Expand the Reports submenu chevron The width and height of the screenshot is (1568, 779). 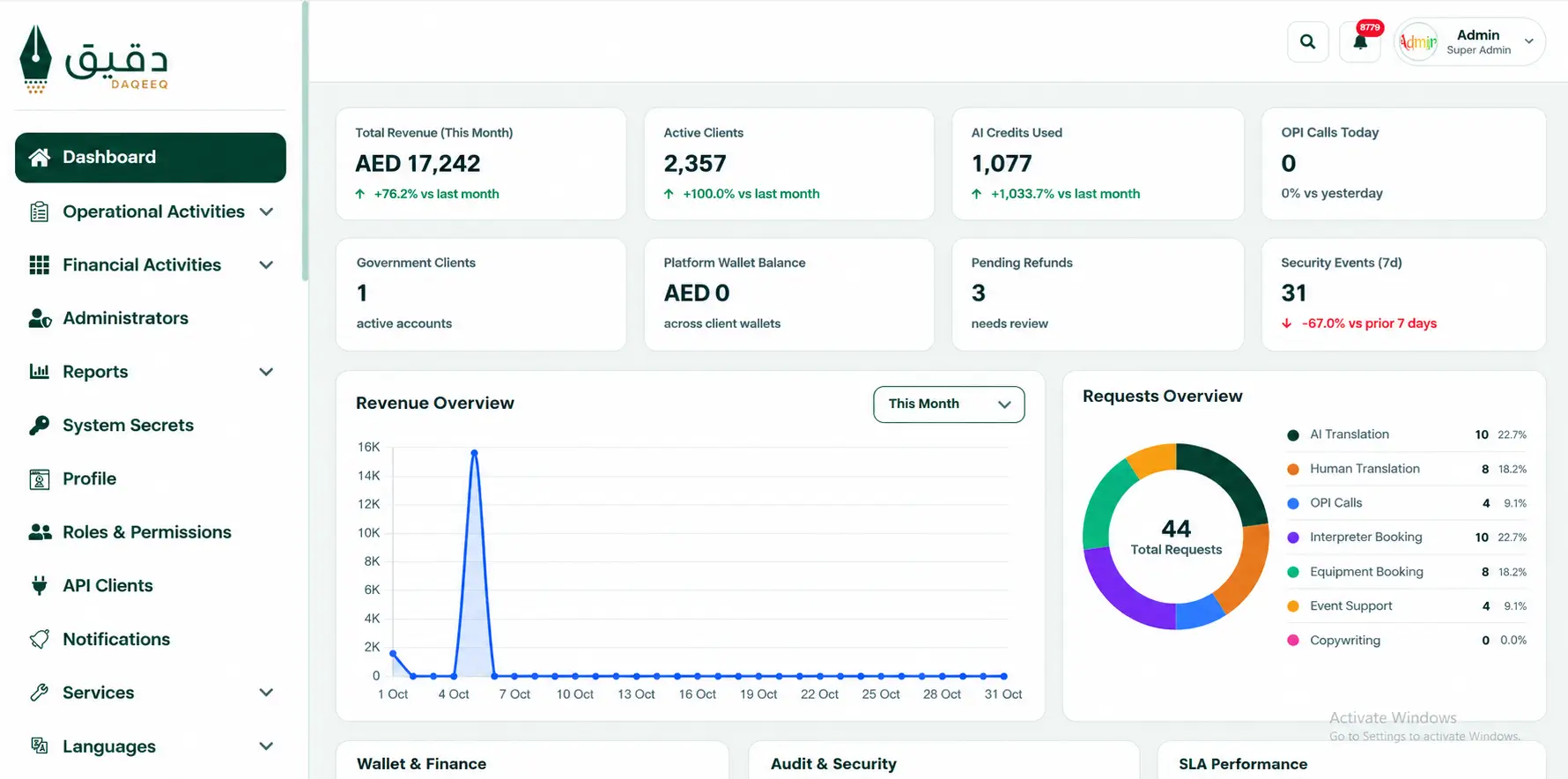[x=266, y=372]
